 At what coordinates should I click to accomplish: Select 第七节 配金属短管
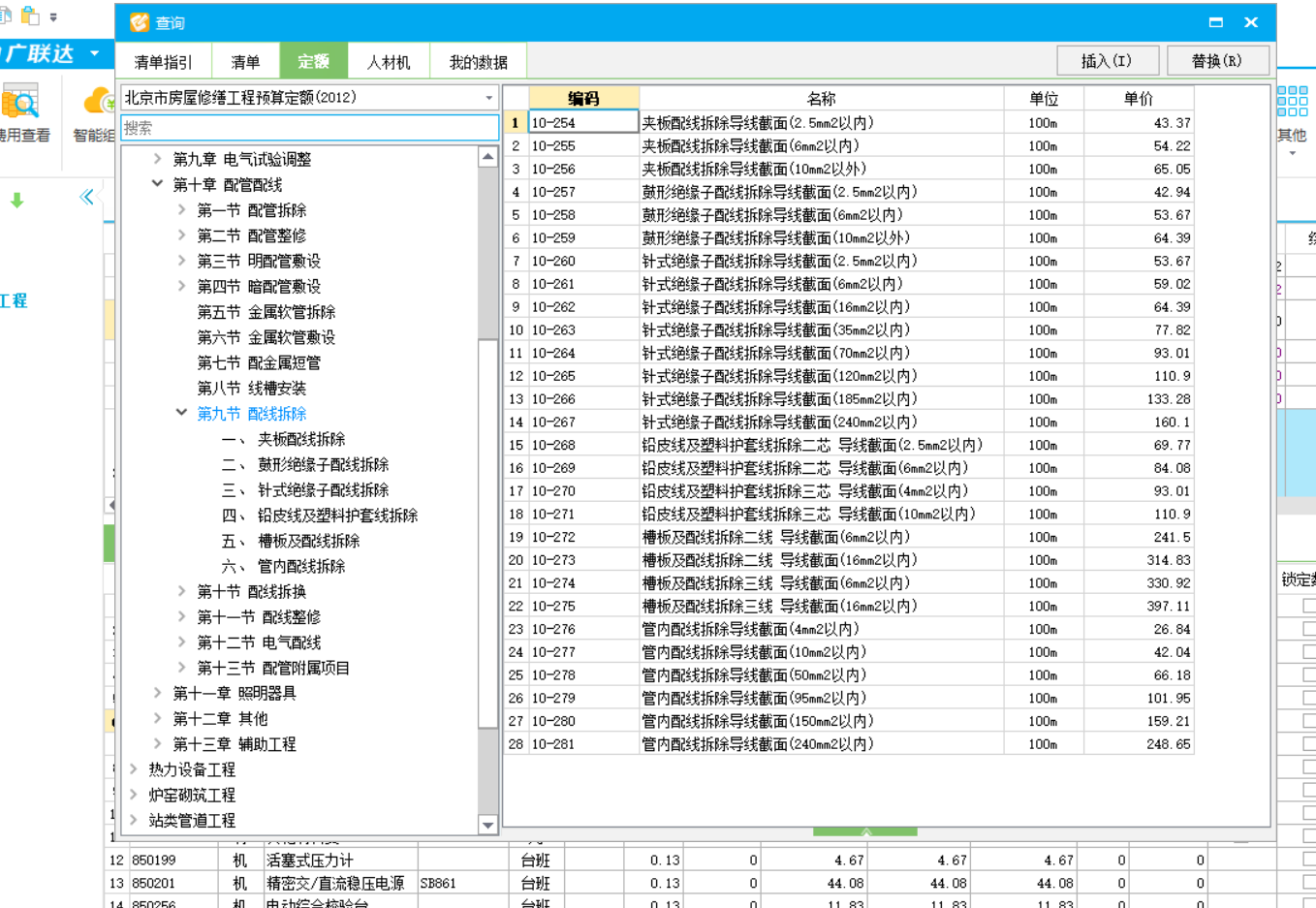259,362
